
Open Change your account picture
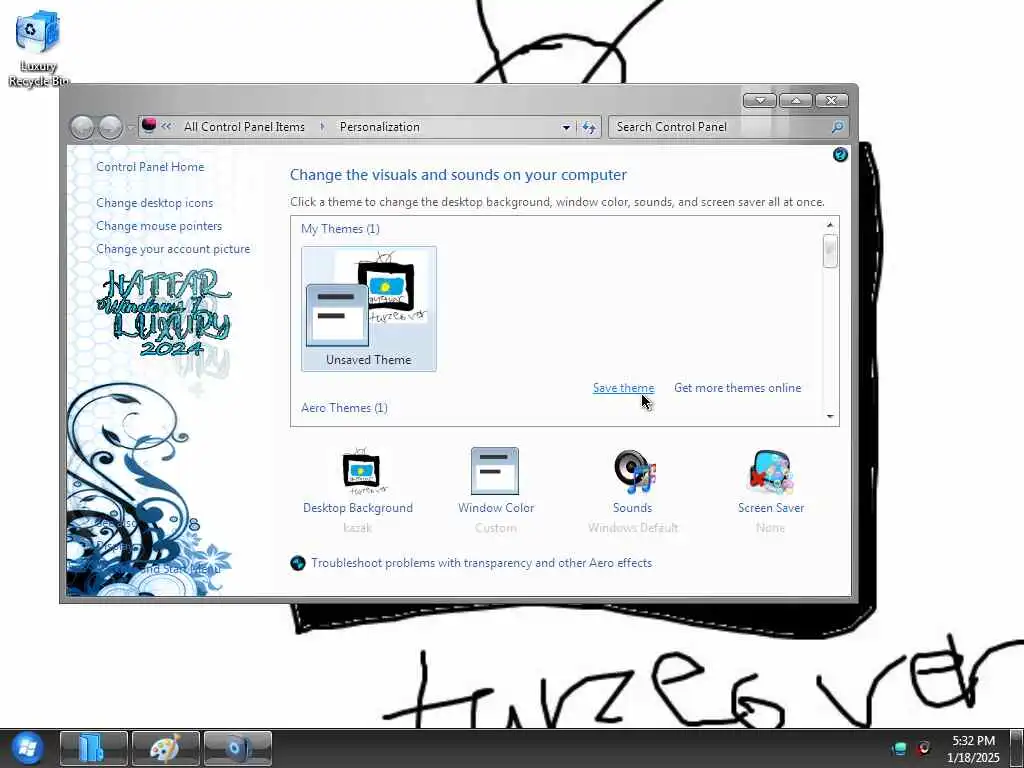173,249
